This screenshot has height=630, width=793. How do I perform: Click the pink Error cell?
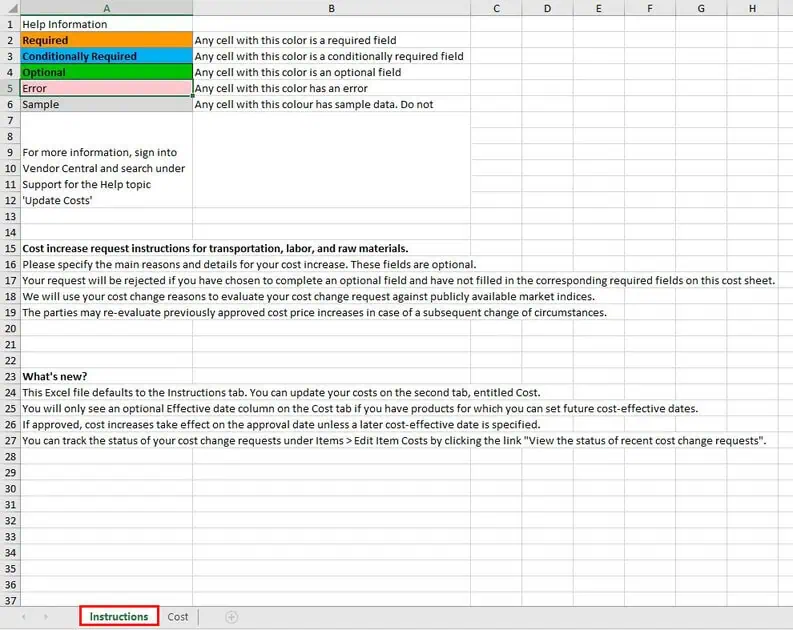pyautogui.click(x=106, y=88)
